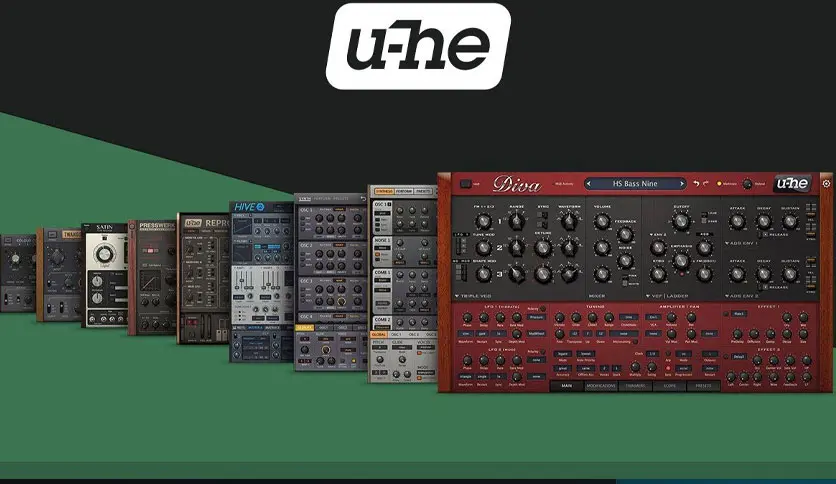
Task: Open the VCF | Ladder filter dropdown
Action: tap(667, 296)
